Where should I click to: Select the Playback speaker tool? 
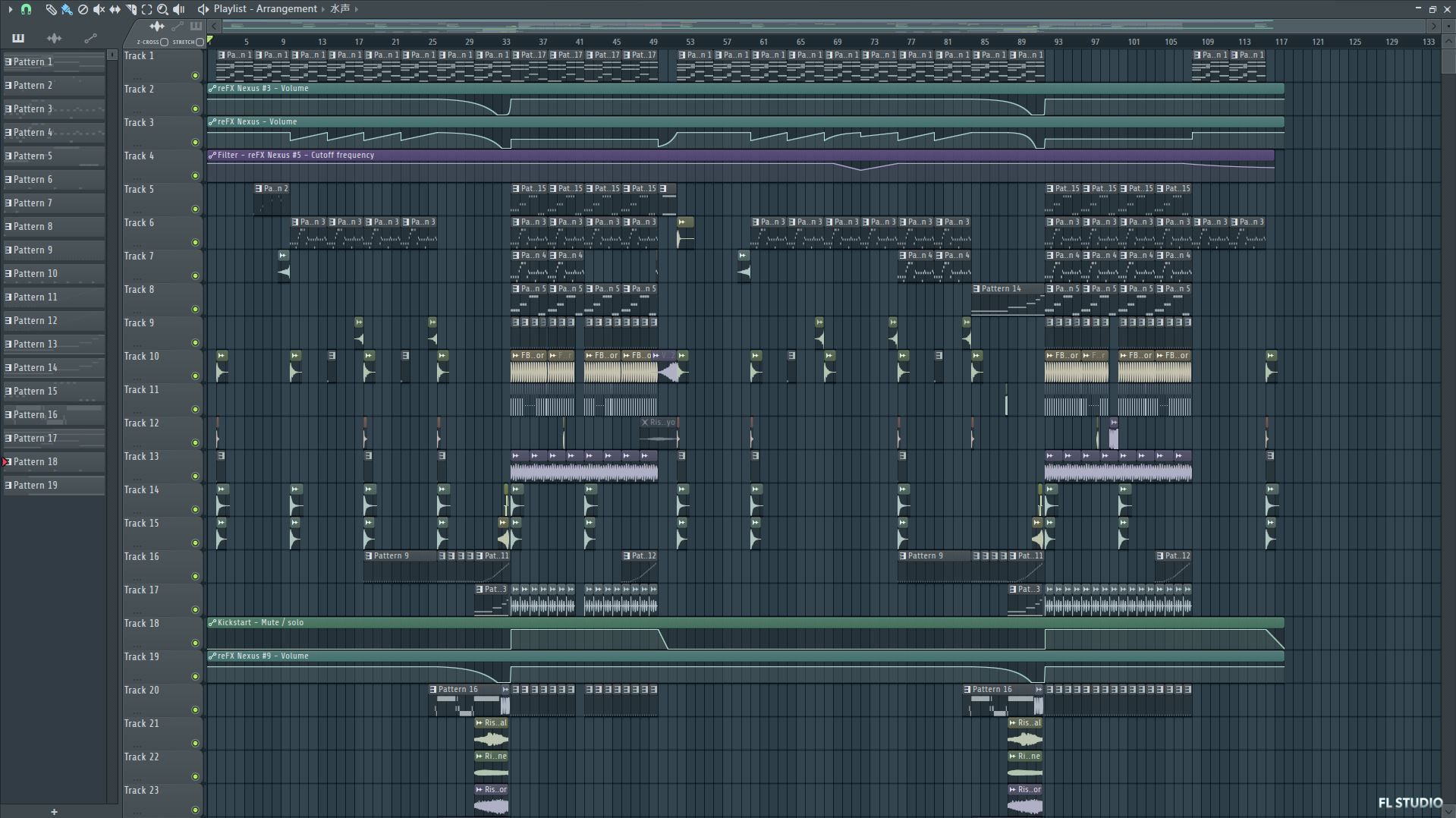pyautogui.click(x=178, y=9)
